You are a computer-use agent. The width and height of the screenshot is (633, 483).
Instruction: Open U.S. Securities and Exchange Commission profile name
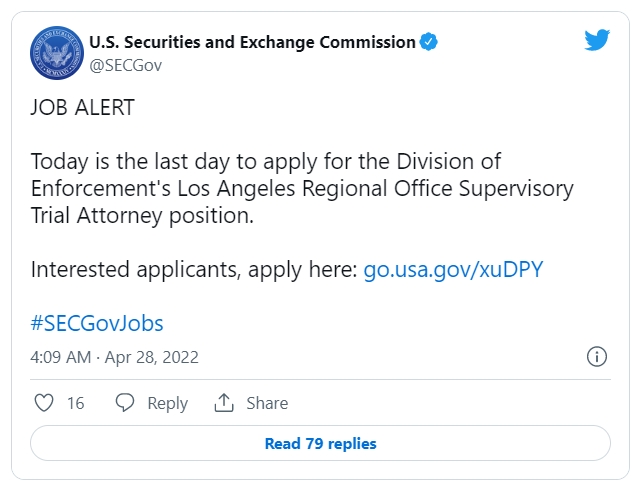point(252,42)
